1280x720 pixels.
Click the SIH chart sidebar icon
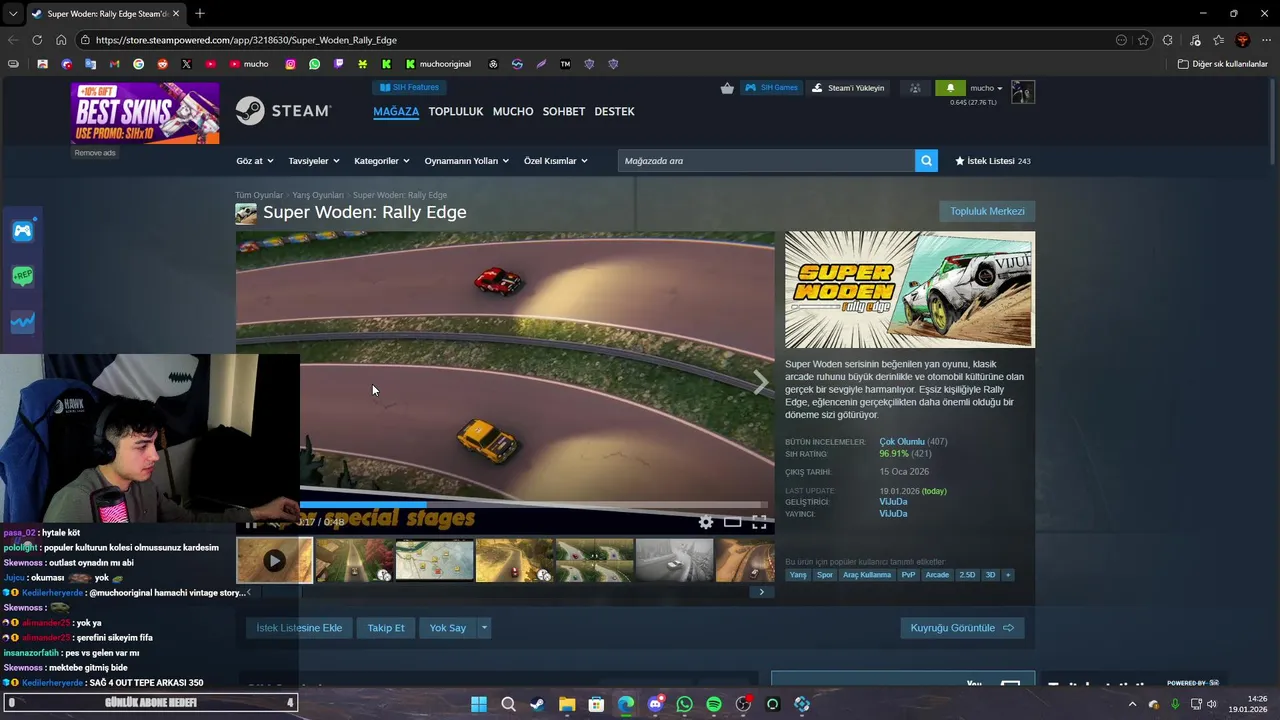(x=23, y=321)
